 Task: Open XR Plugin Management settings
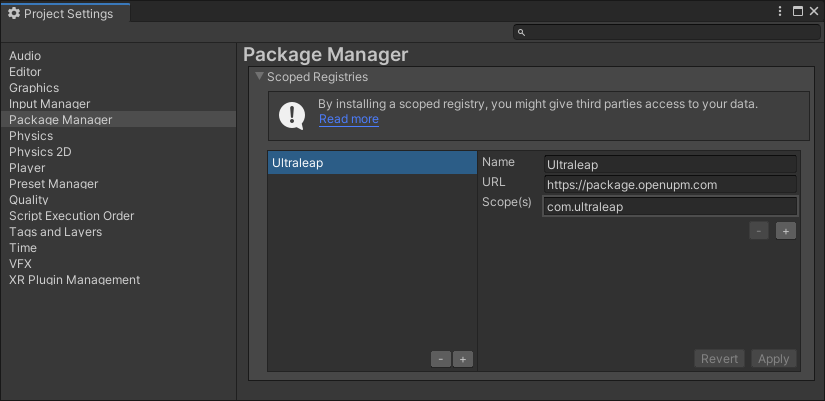click(x=74, y=280)
